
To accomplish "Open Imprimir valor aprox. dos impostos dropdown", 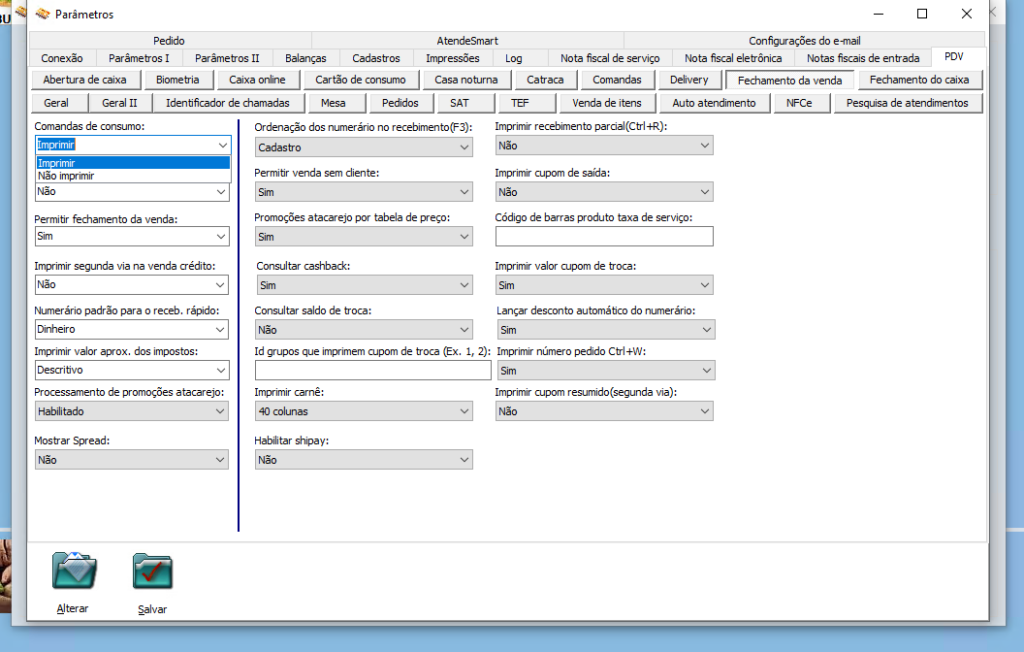I will pos(132,370).
